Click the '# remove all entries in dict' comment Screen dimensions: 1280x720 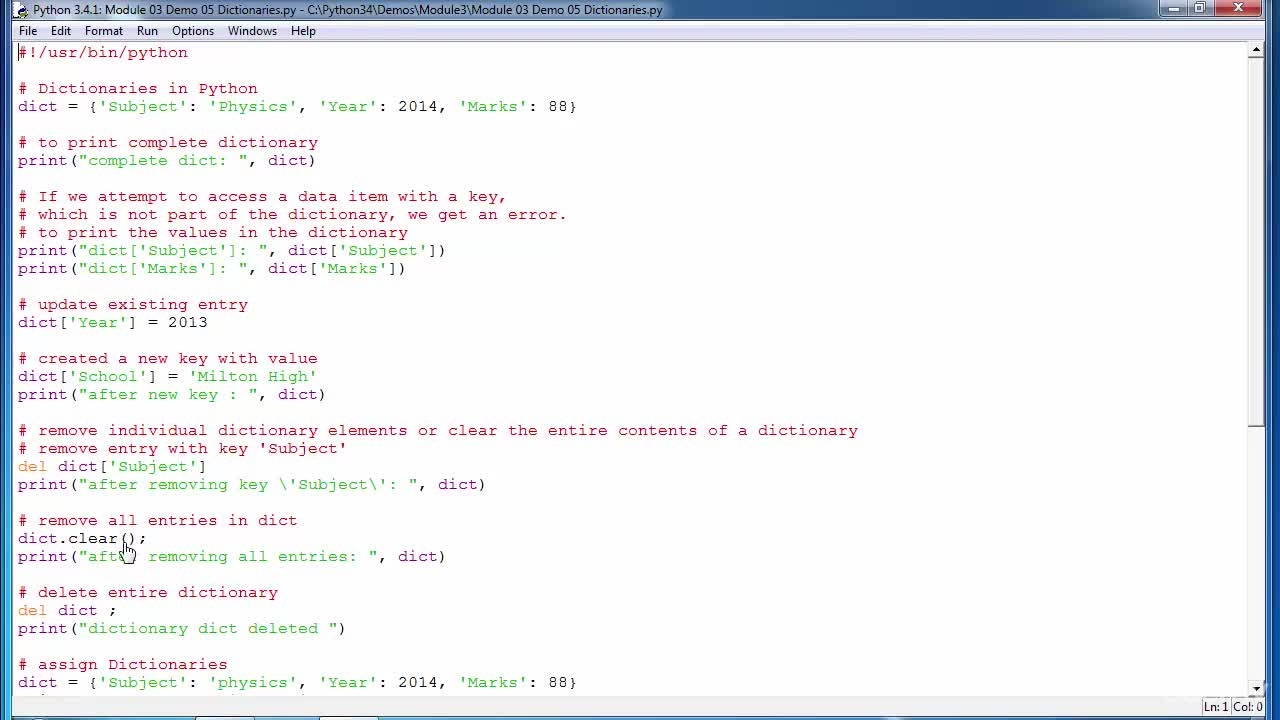click(x=158, y=521)
